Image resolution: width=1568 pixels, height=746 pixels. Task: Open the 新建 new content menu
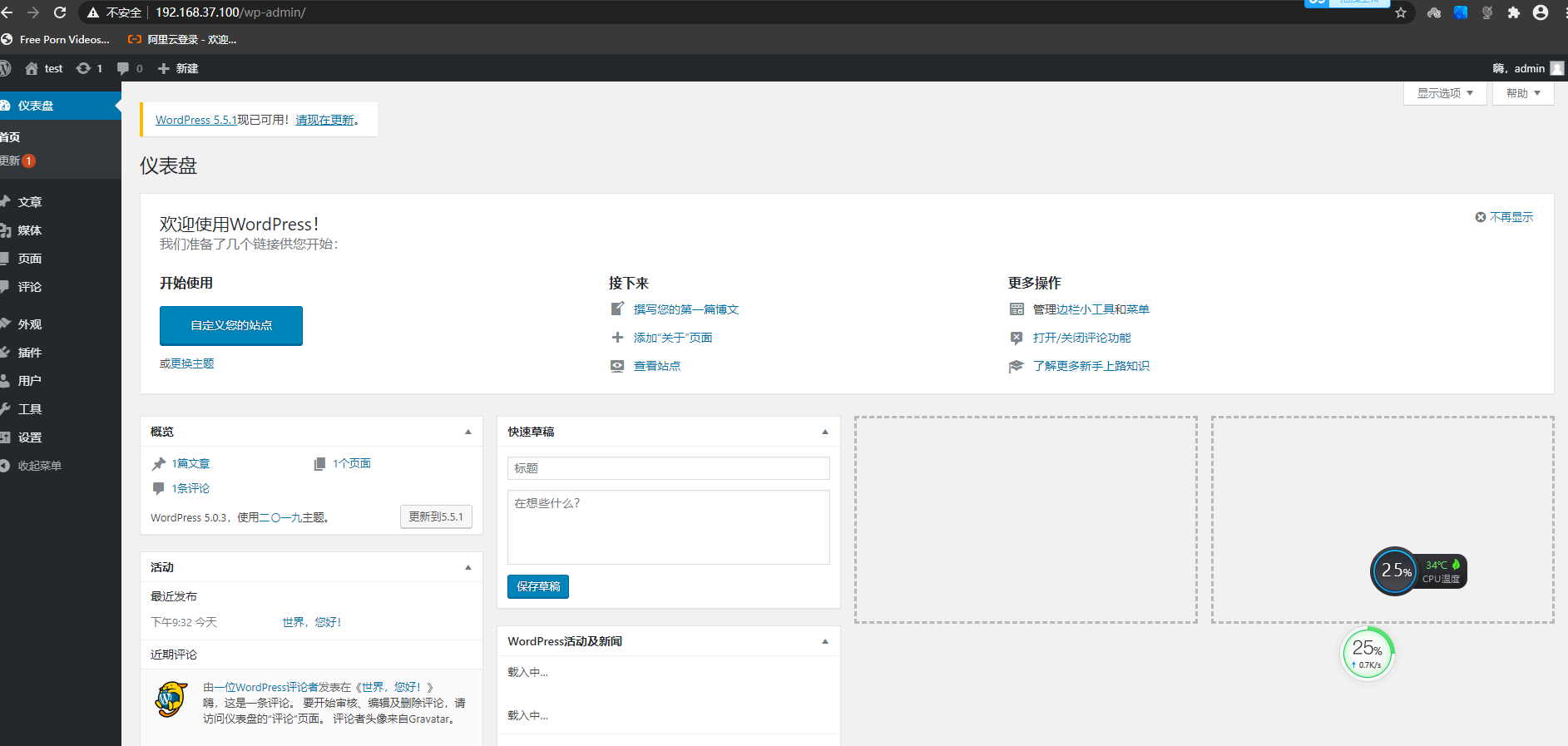click(178, 68)
